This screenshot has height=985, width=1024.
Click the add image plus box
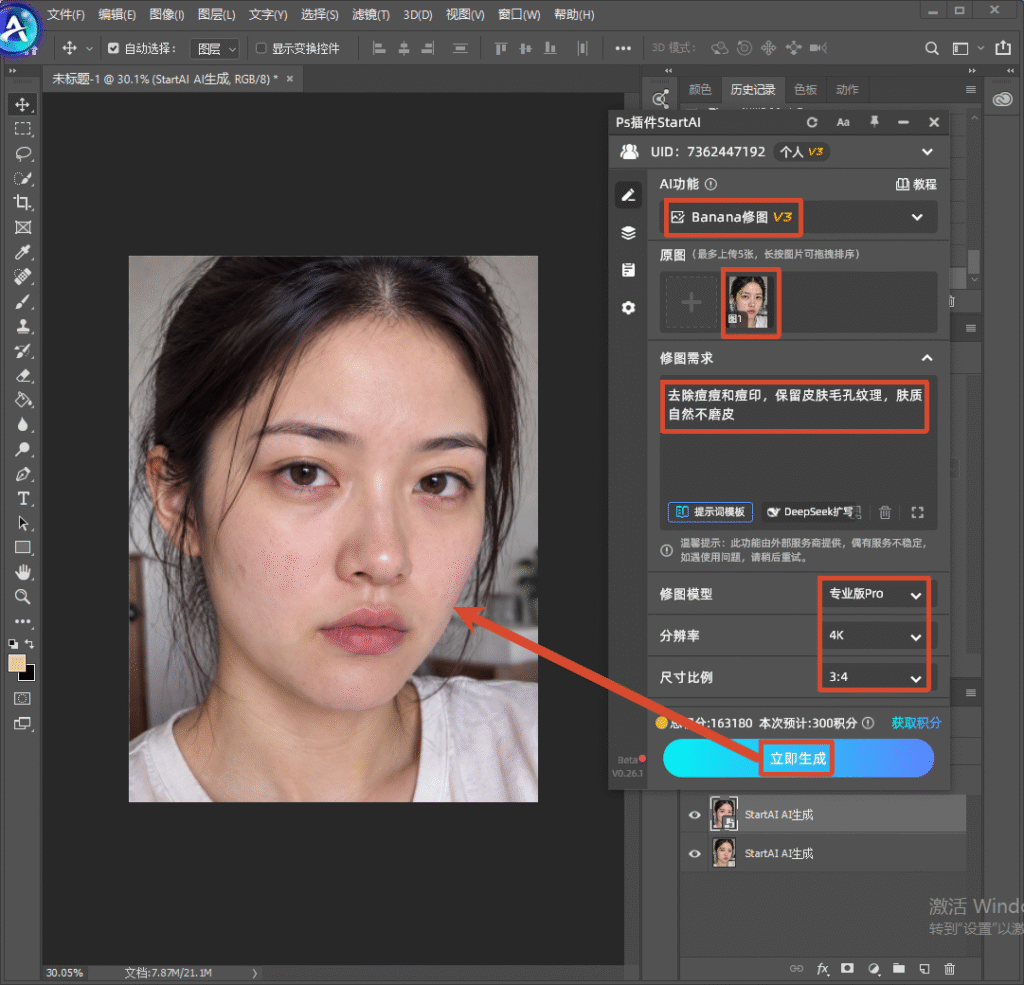(691, 302)
